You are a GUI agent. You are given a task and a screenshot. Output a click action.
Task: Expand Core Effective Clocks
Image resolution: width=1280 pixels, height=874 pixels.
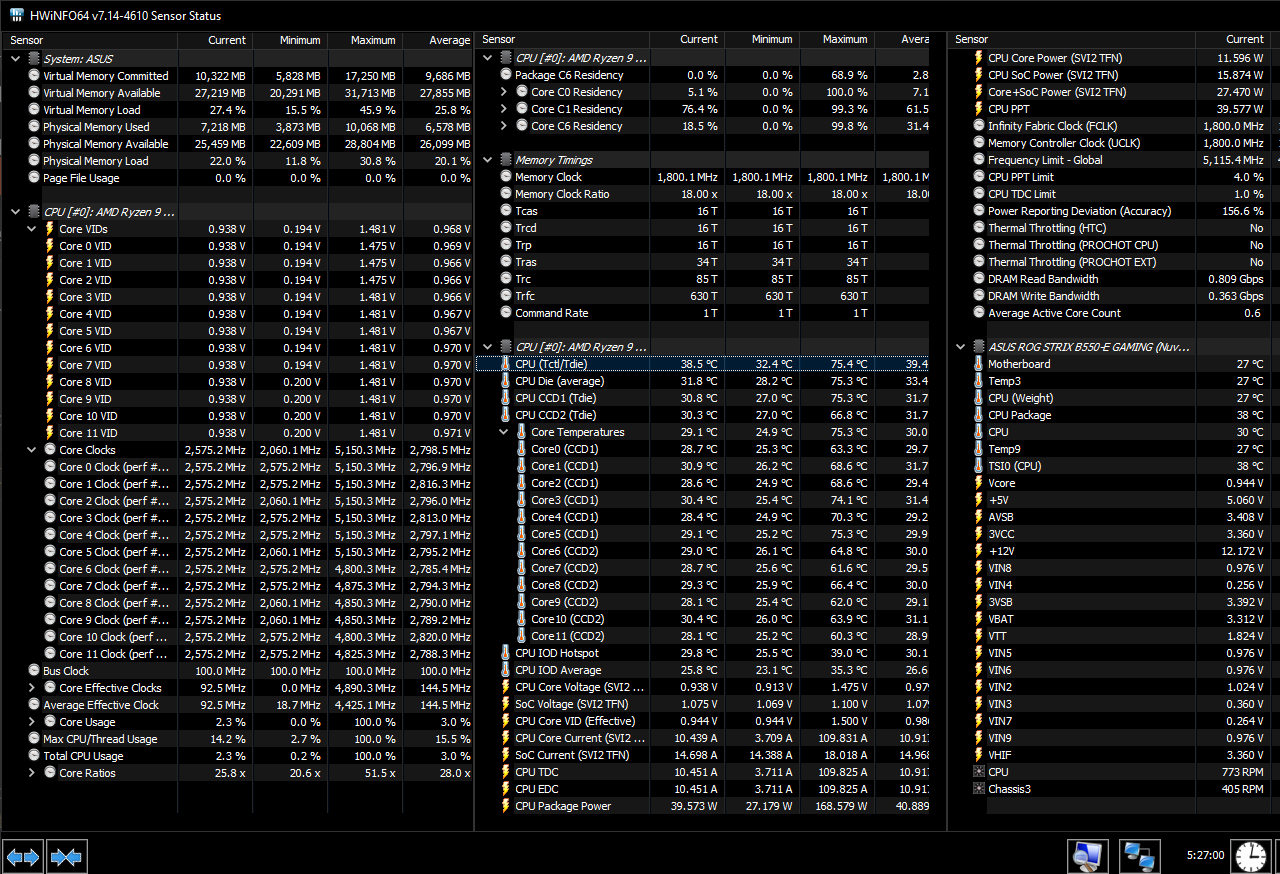(31, 688)
